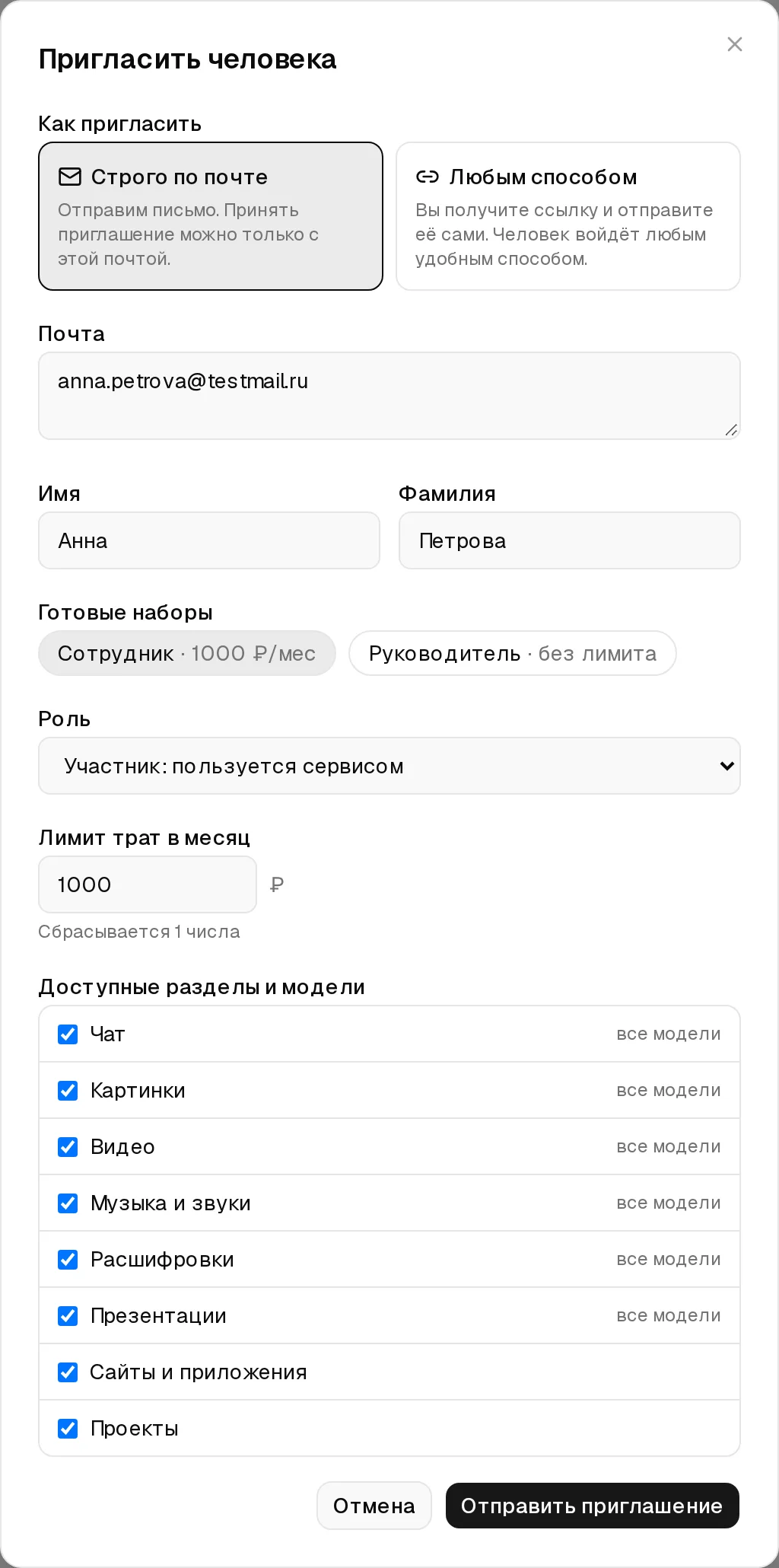Open 'все модели' for the Видео row
Image resolution: width=779 pixels, height=1568 pixels.
(669, 1147)
